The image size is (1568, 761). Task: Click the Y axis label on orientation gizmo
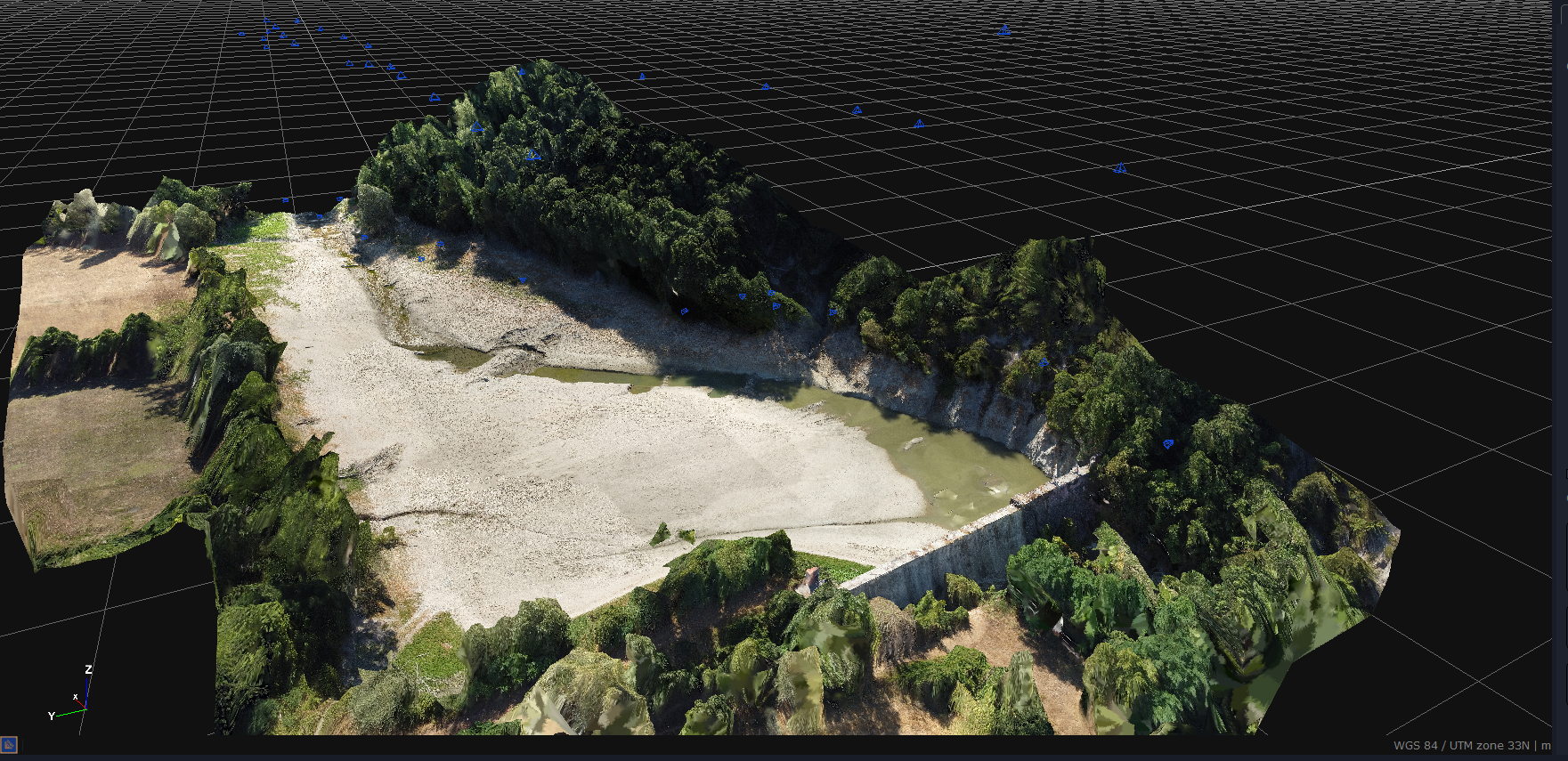click(x=52, y=716)
